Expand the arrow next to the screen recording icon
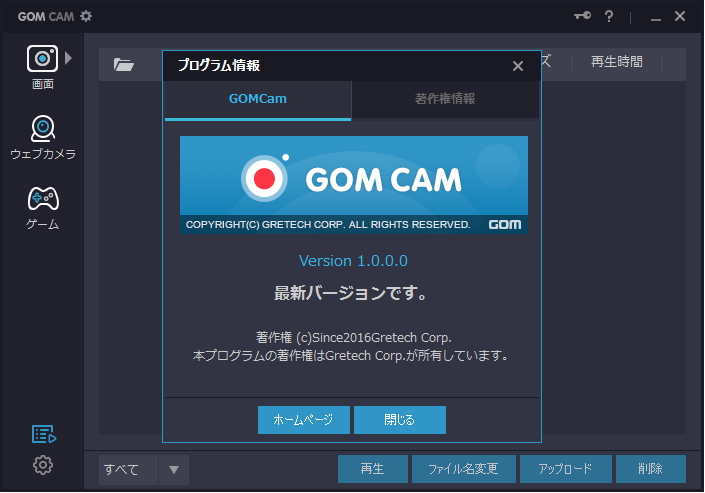This screenshot has width=705, height=493. tap(68, 58)
